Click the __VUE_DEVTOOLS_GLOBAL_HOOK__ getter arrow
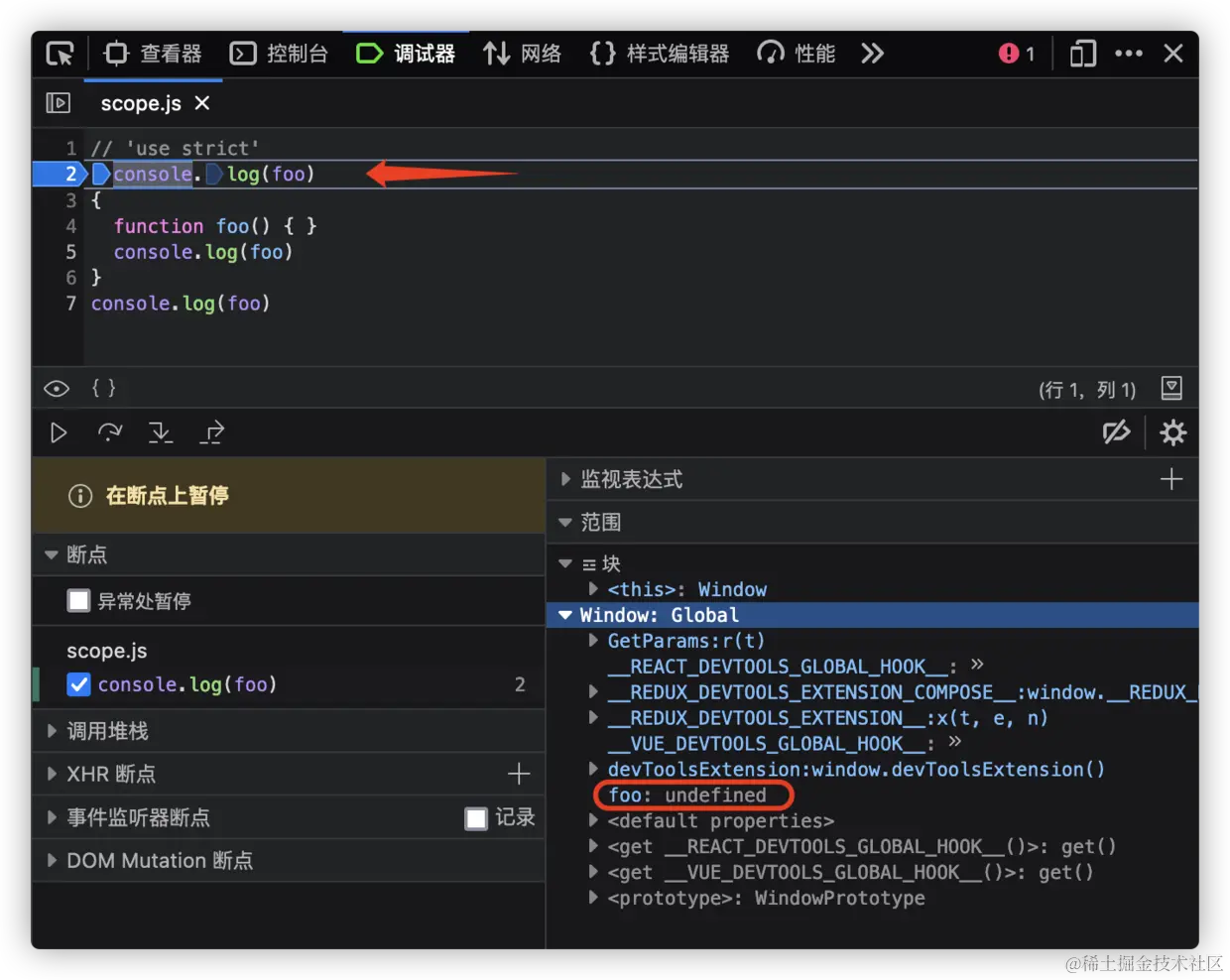1230x980 pixels. (x=955, y=742)
